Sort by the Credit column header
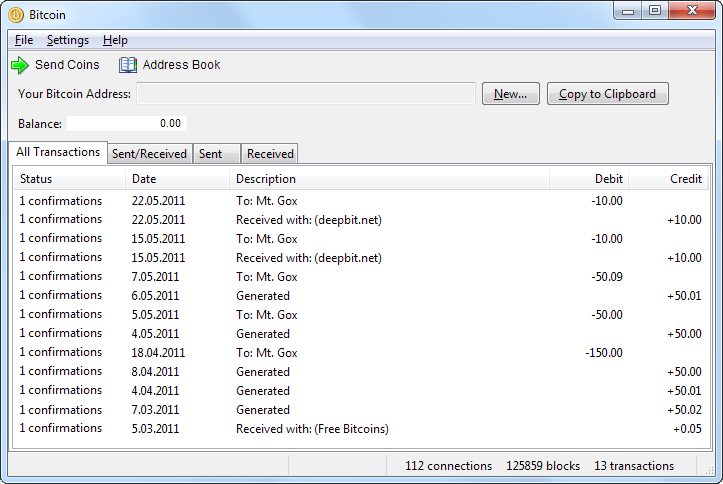 668,179
